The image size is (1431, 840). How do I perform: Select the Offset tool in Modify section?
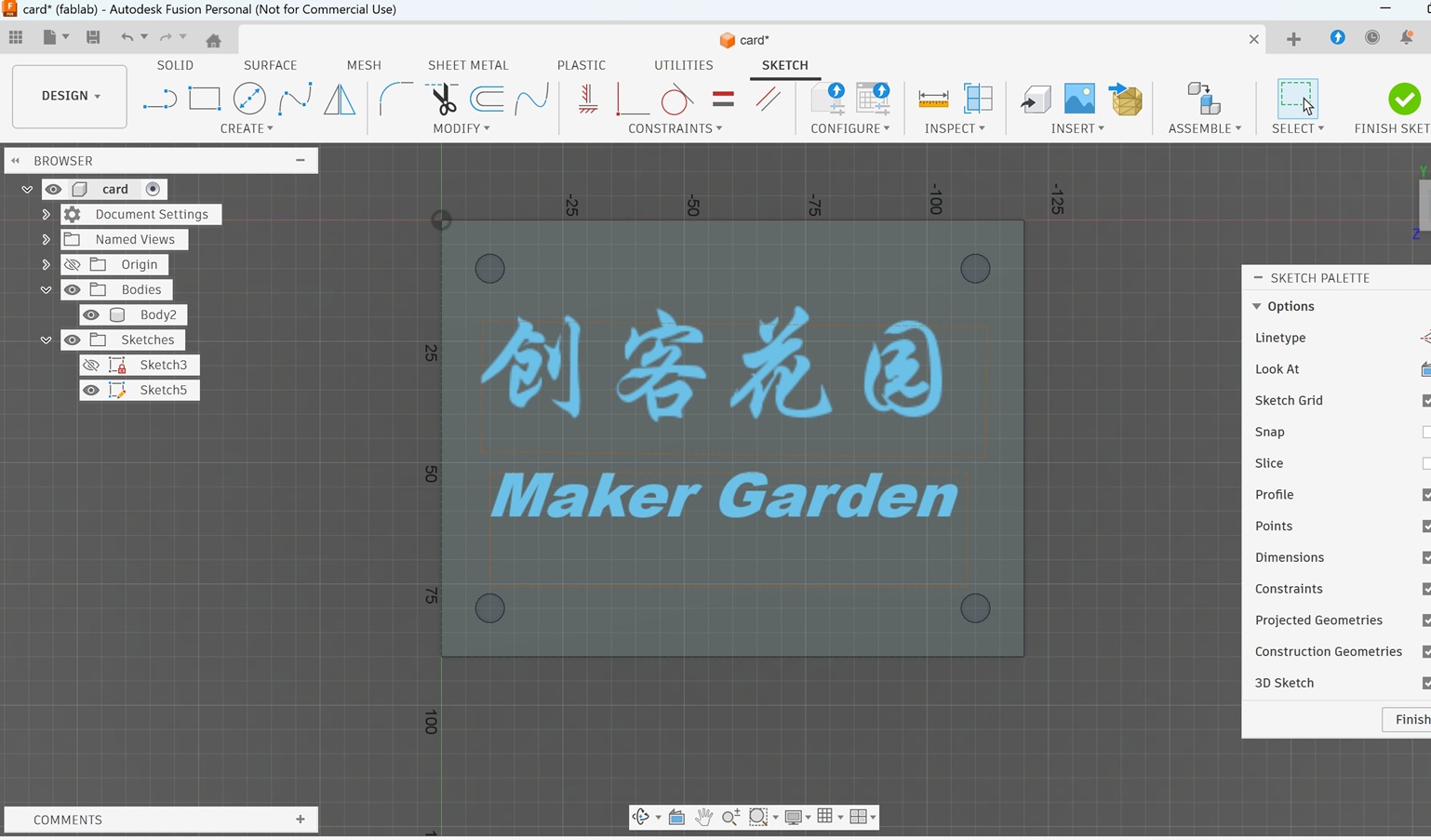pos(487,98)
